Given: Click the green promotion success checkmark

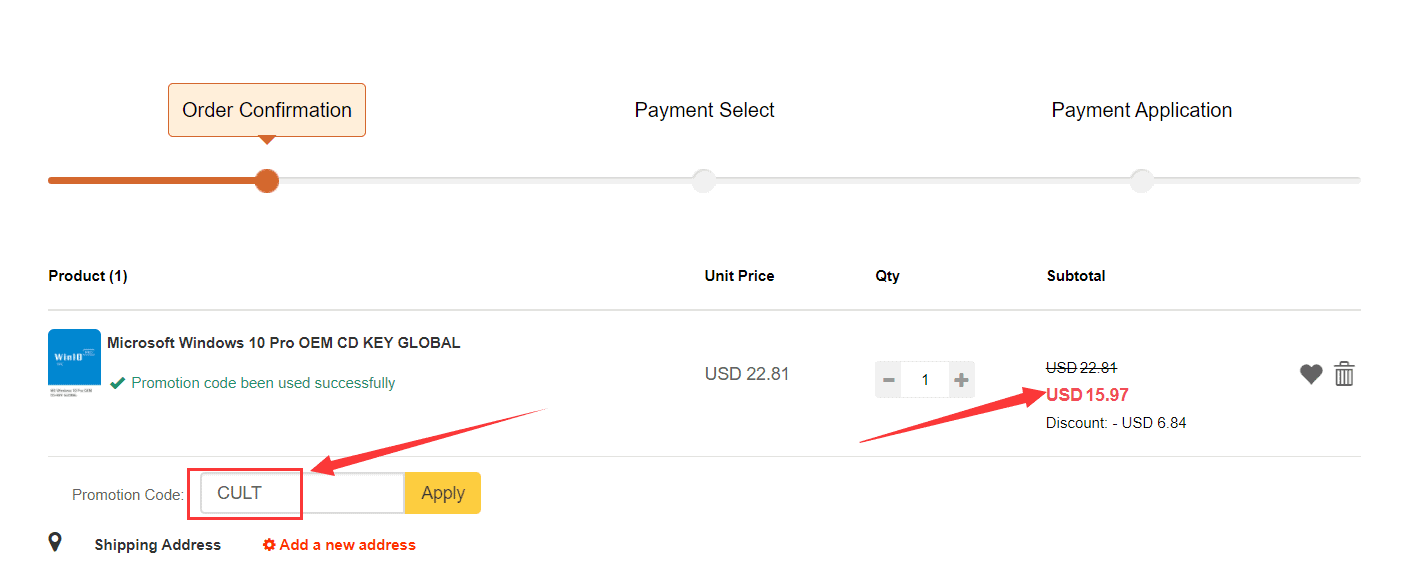Looking at the screenshot, I should (118, 383).
